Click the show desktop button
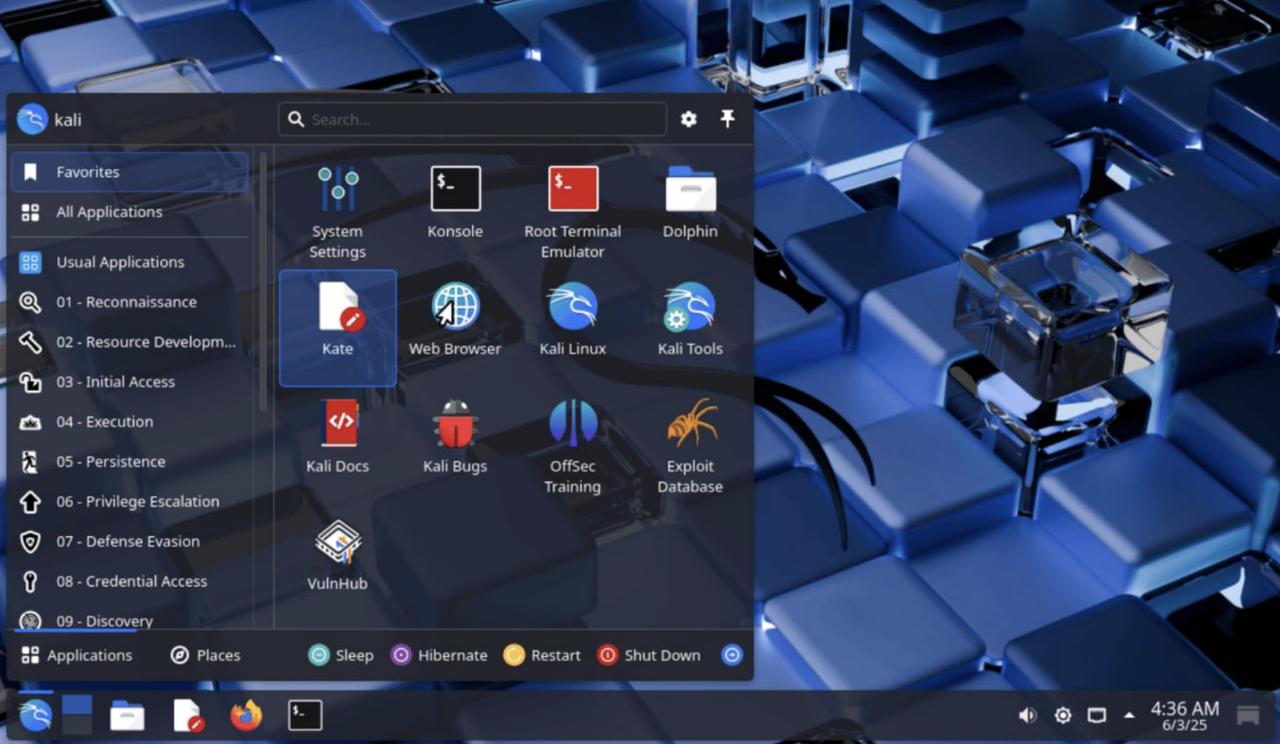This screenshot has height=744, width=1280. 1248,715
